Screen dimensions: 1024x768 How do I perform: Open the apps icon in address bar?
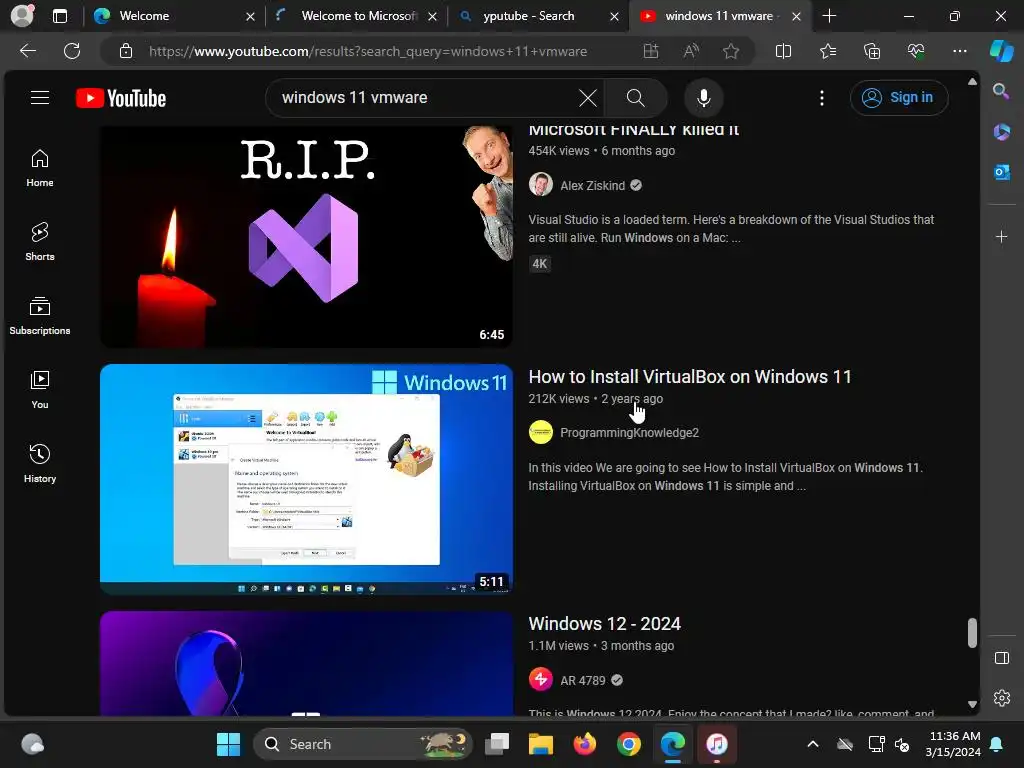(650, 51)
